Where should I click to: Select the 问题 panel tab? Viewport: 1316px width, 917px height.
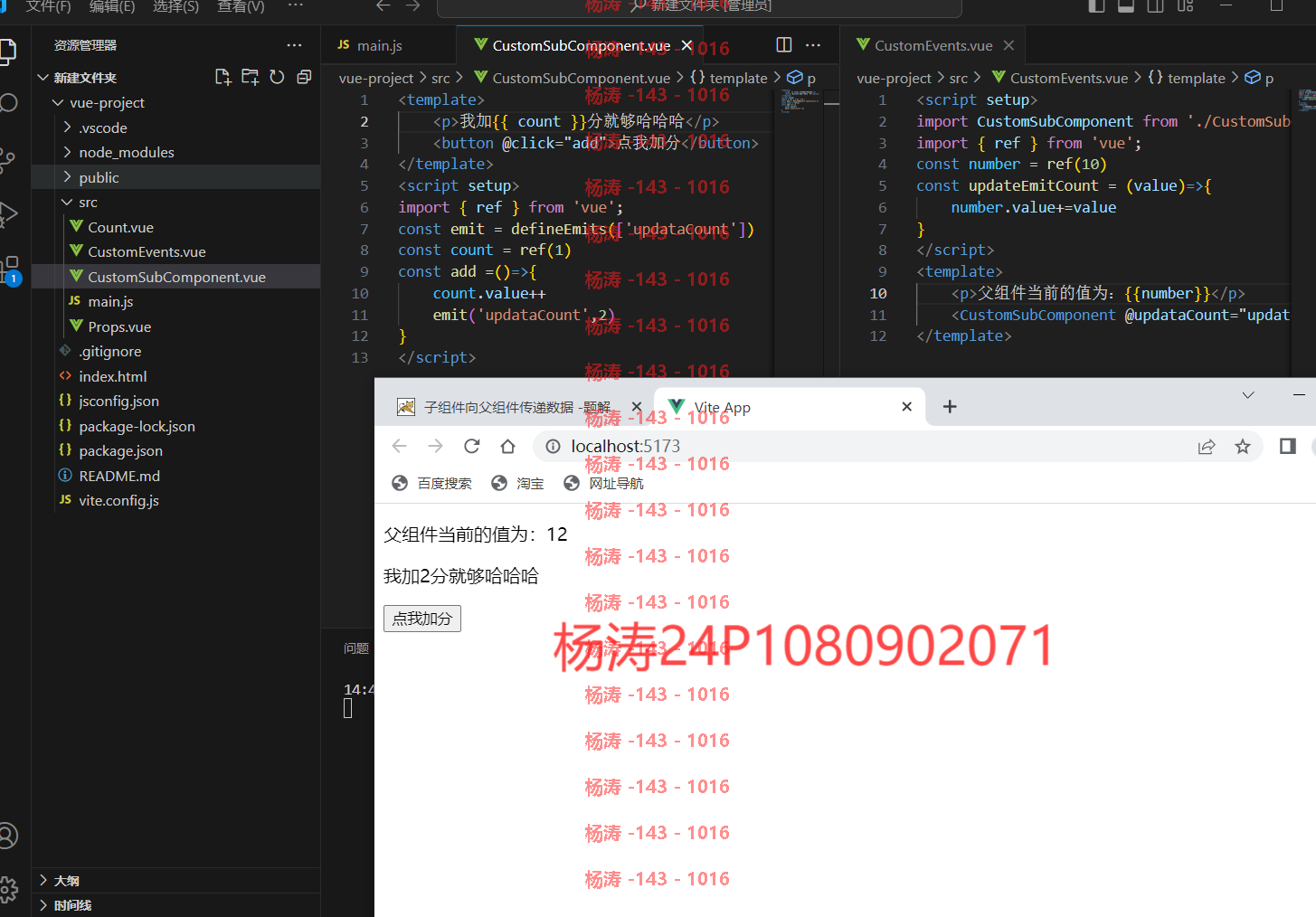click(356, 648)
